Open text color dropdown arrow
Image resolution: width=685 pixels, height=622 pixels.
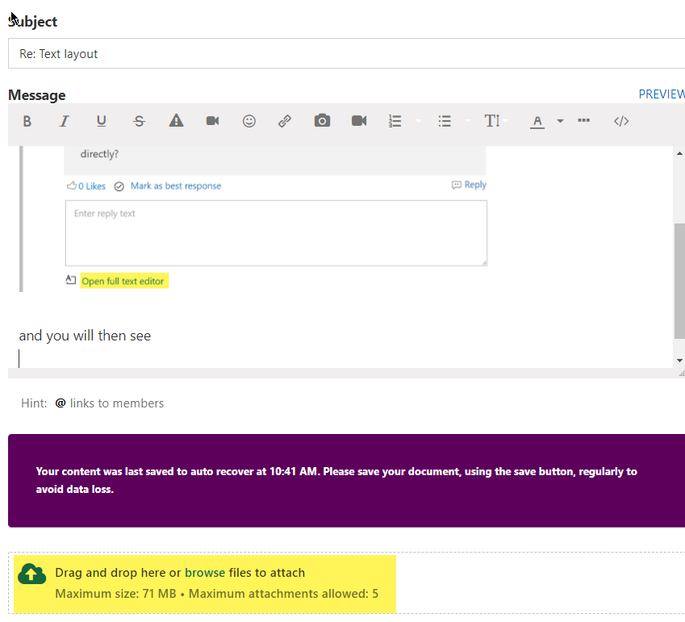pyautogui.click(x=560, y=121)
